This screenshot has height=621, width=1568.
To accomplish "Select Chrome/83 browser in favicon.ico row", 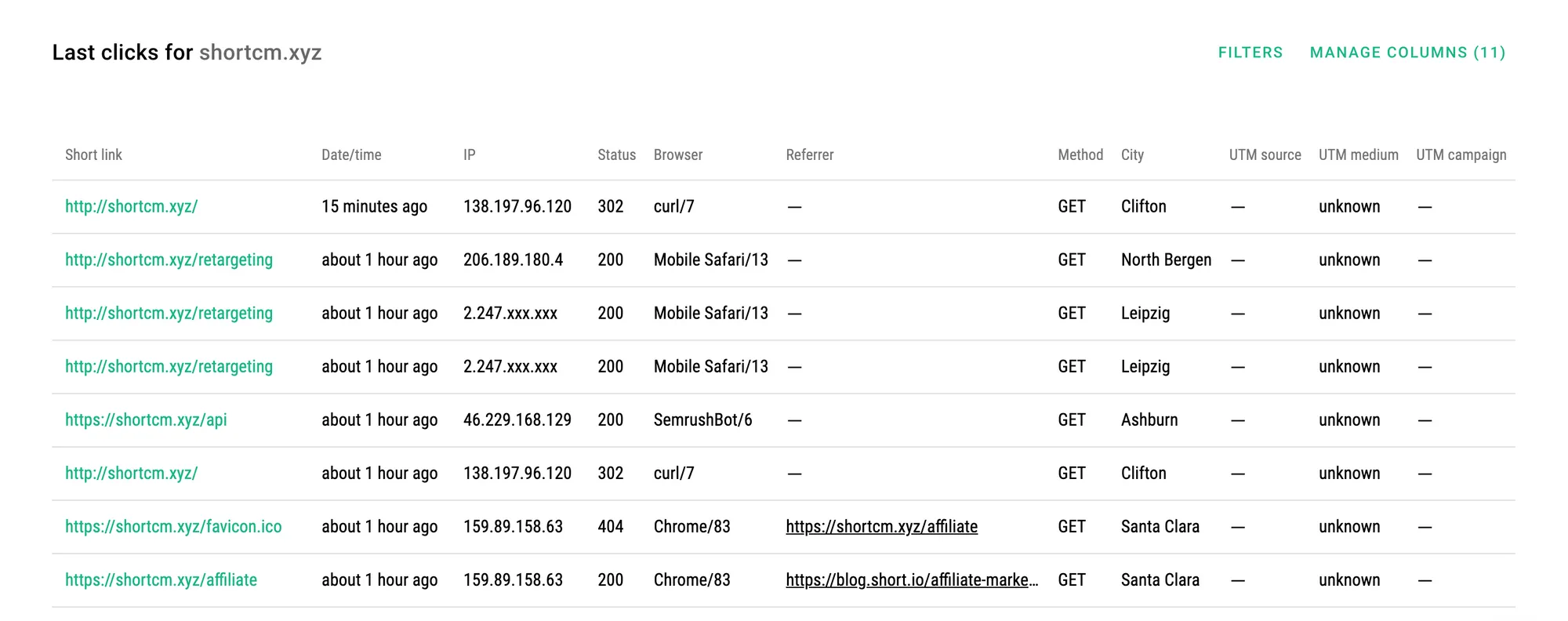I will [691, 526].
